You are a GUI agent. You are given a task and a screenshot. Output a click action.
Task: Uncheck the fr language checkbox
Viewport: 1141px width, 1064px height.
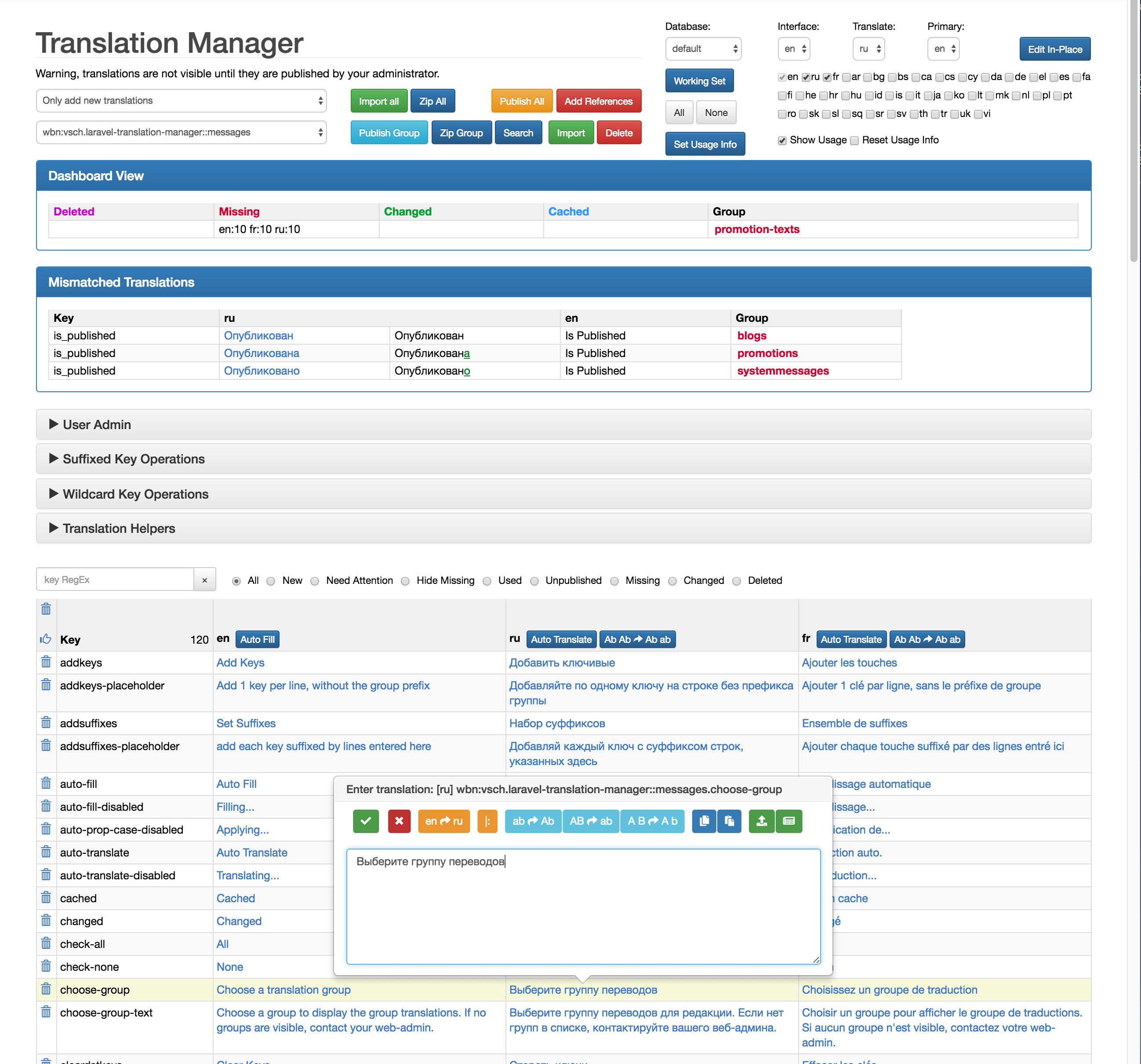(827, 77)
